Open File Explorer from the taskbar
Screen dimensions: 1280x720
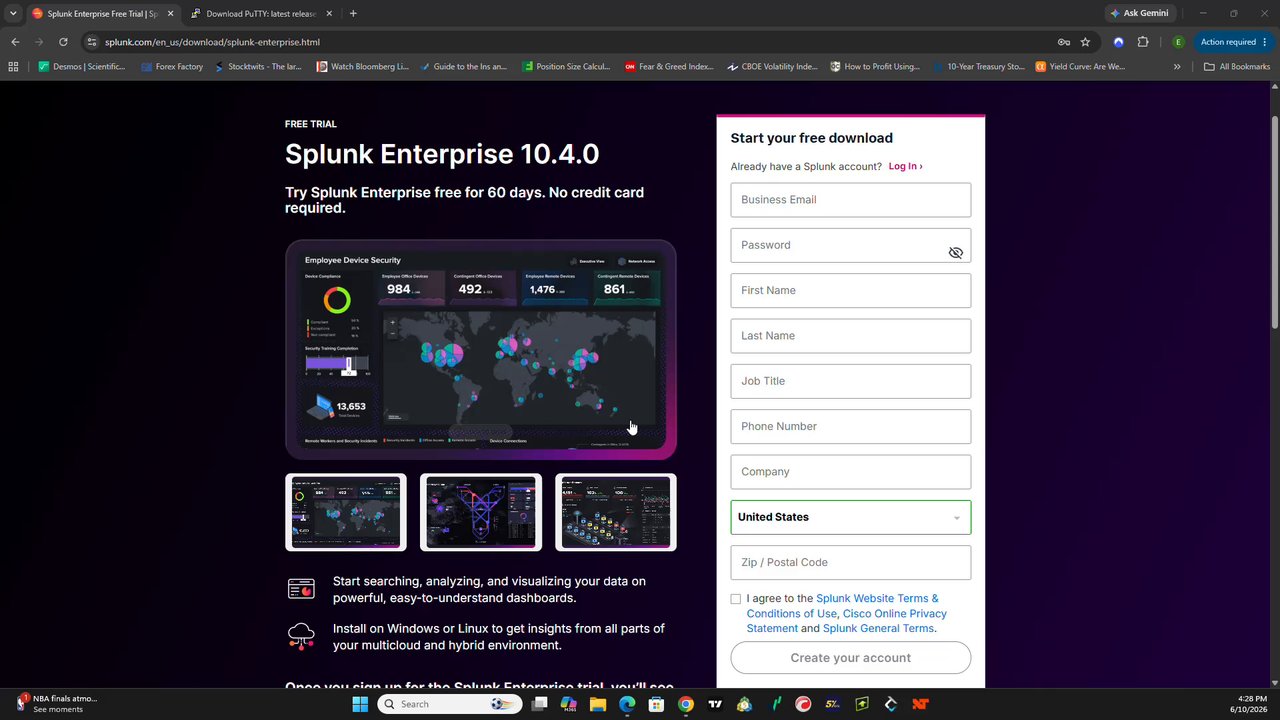coord(598,704)
